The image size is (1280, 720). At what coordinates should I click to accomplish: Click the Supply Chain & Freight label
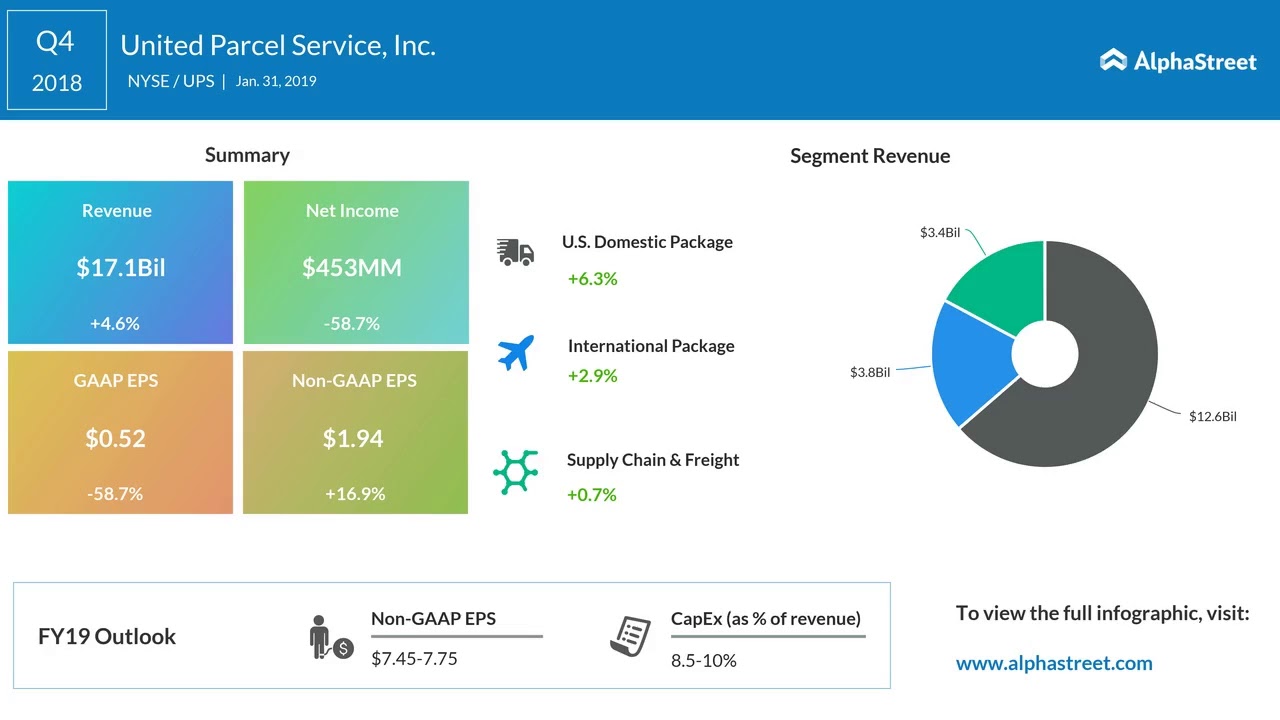click(653, 460)
